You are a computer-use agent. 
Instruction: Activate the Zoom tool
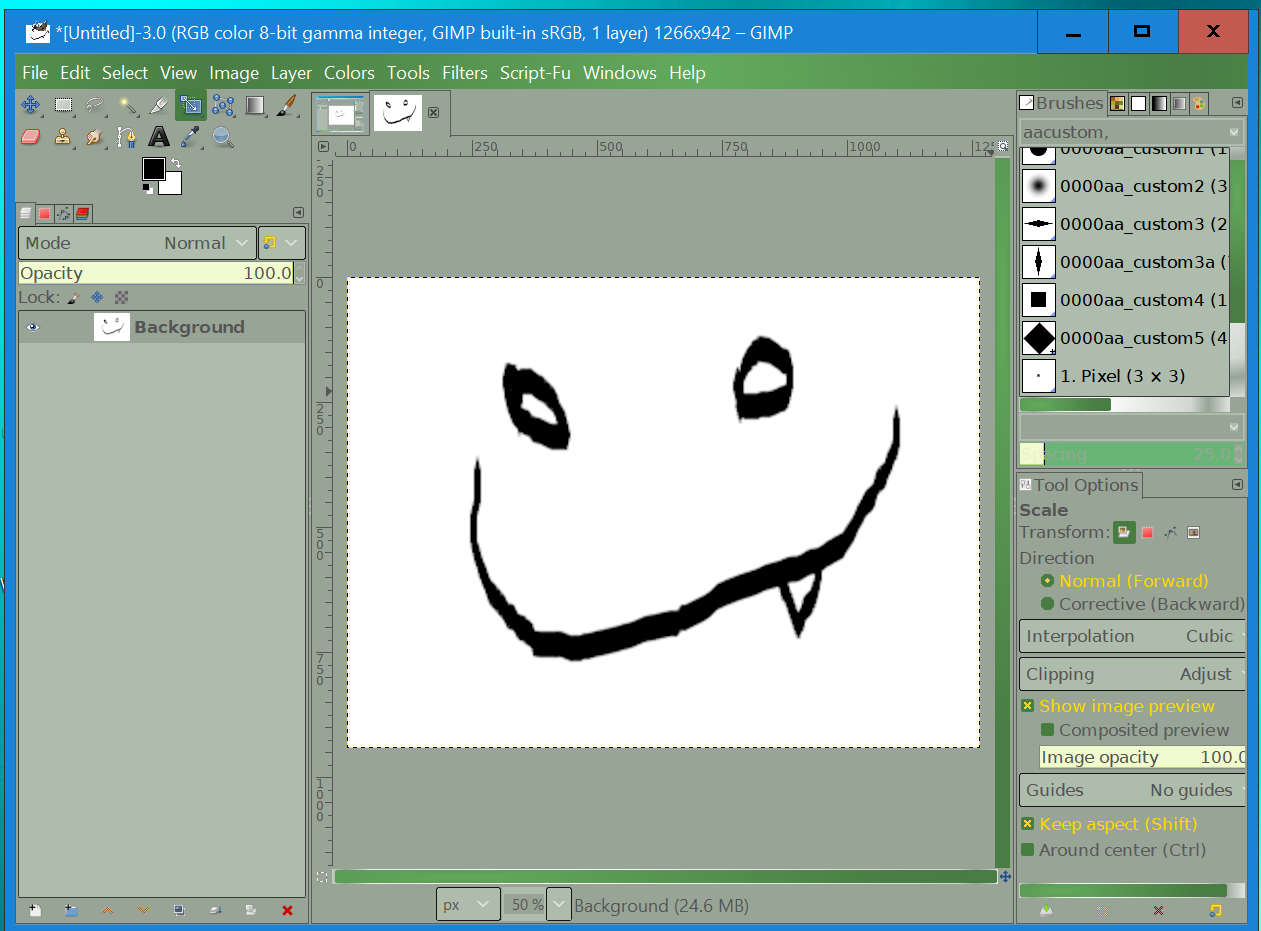222,137
